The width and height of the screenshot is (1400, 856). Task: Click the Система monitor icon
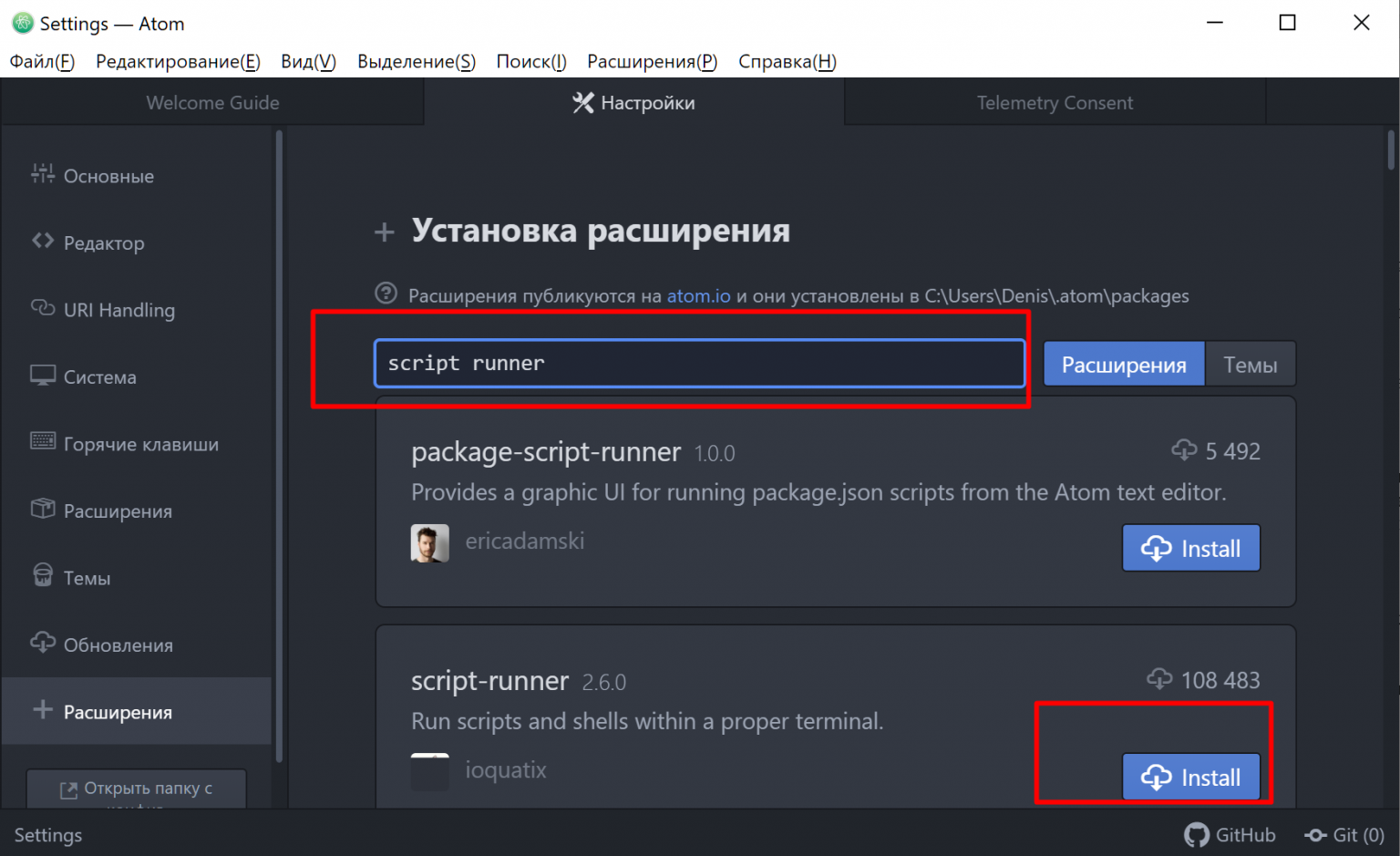(43, 375)
